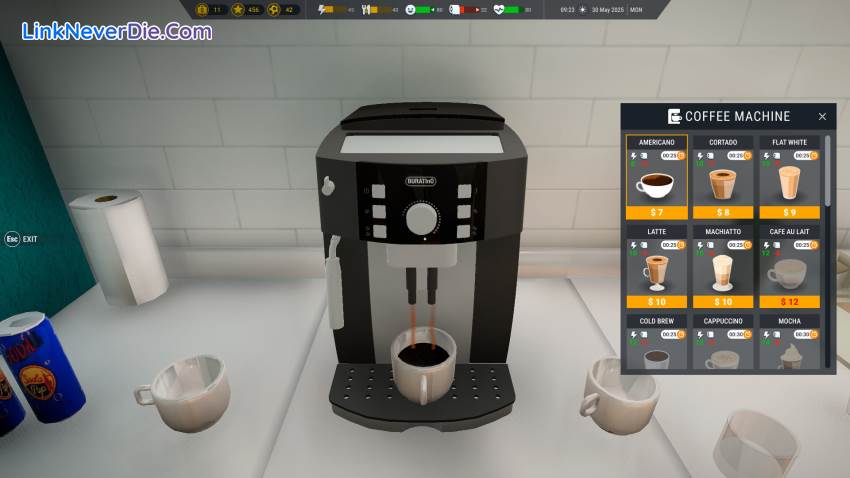Click the star rating counter icon

239,9
